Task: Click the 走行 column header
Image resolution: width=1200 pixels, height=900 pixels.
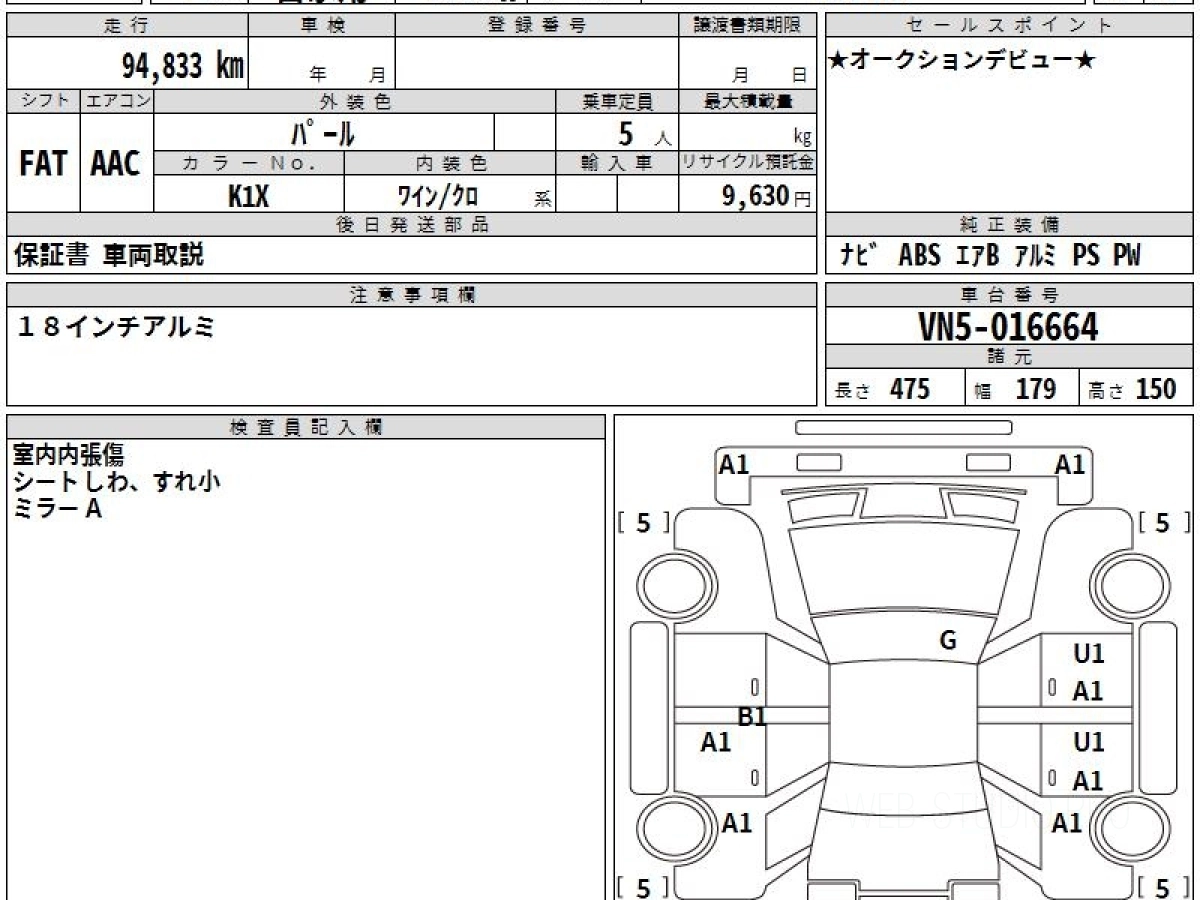Action: point(126,26)
